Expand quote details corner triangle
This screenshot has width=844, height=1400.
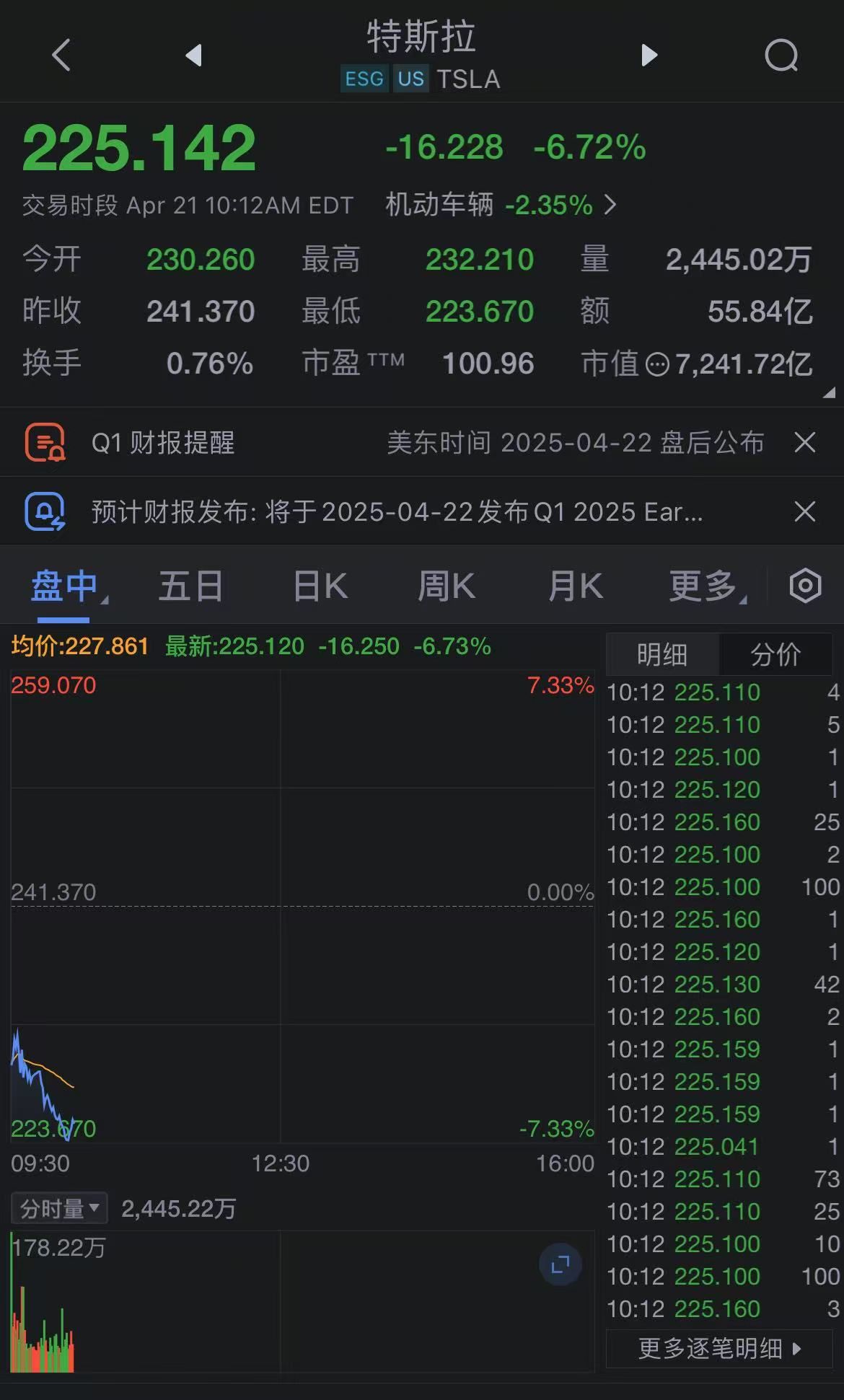[x=829, y=393]
